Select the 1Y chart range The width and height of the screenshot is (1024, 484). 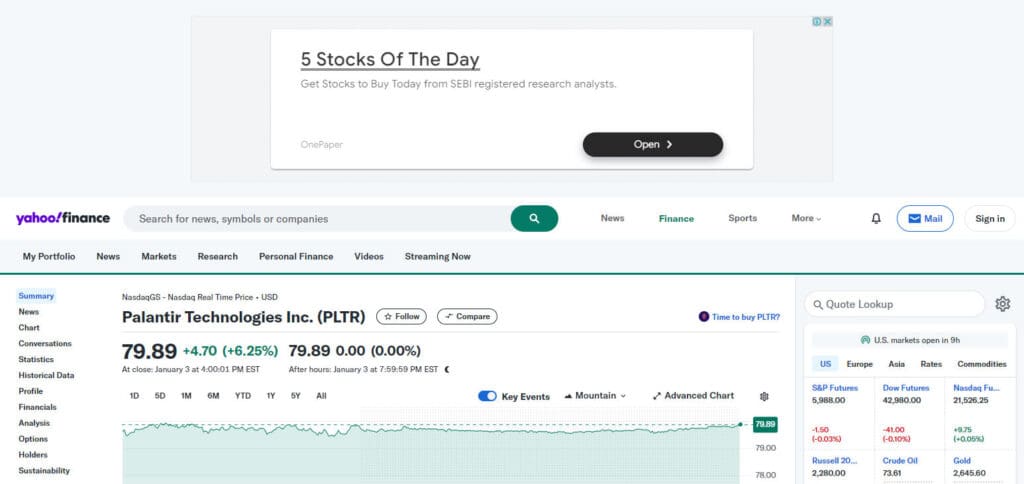(x=270, y=396)
